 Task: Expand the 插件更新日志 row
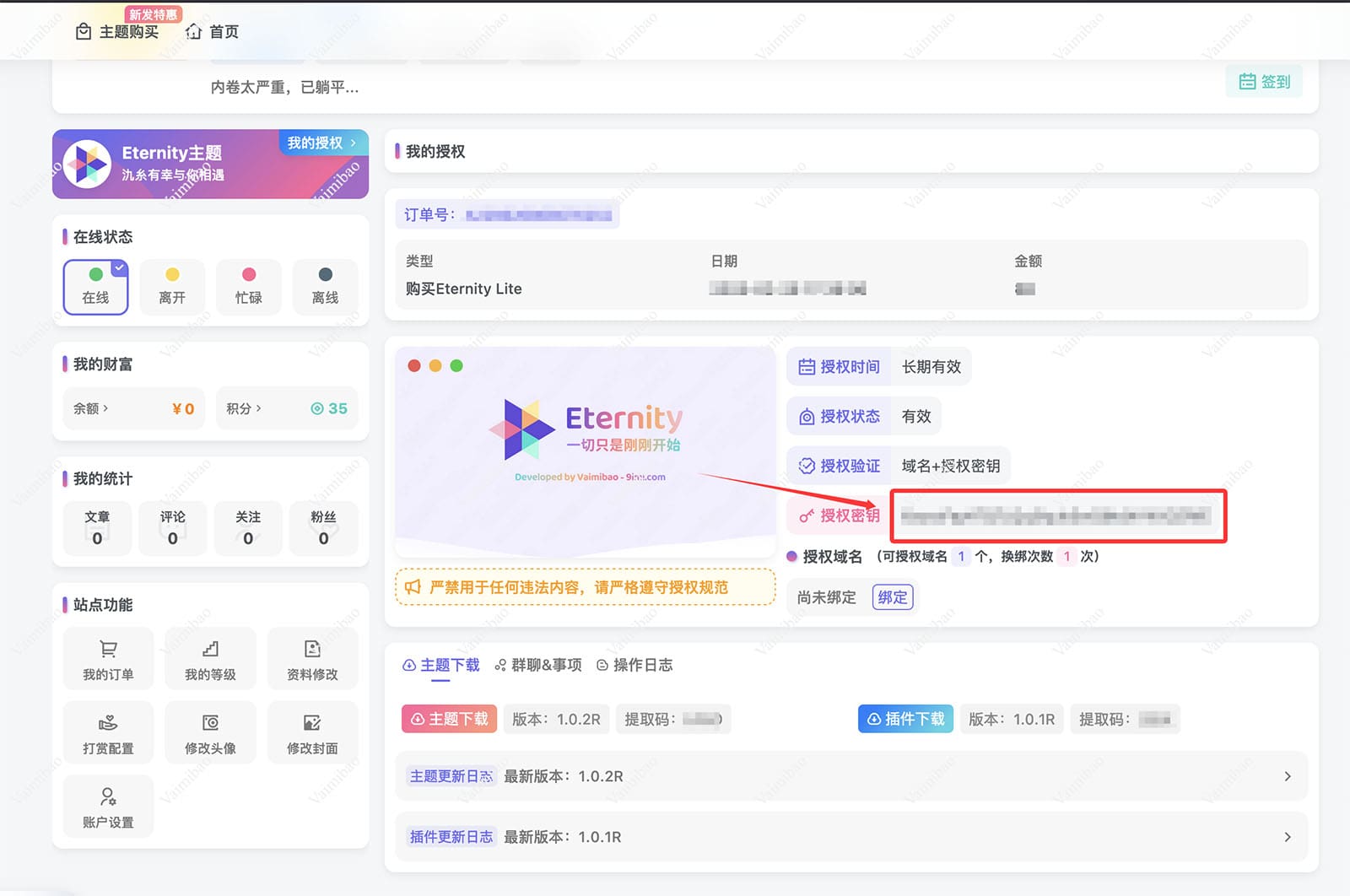click(1287, 837)
